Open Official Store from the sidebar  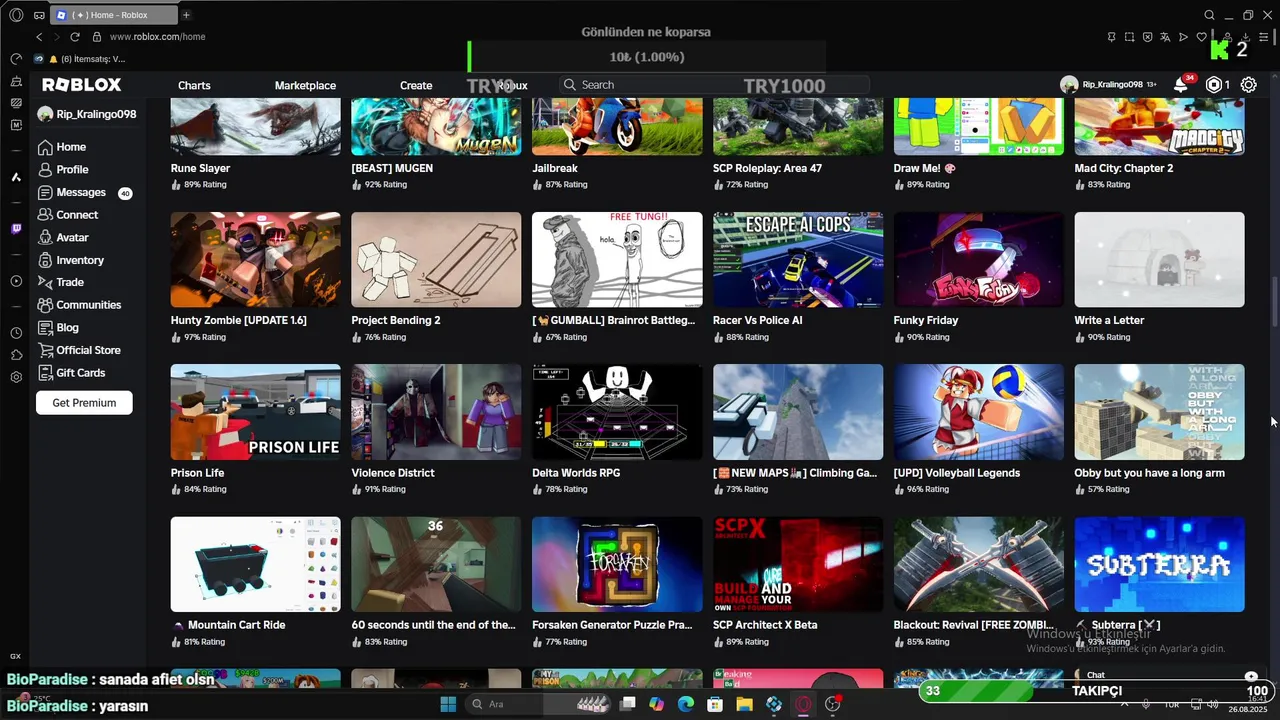(79, 350)
